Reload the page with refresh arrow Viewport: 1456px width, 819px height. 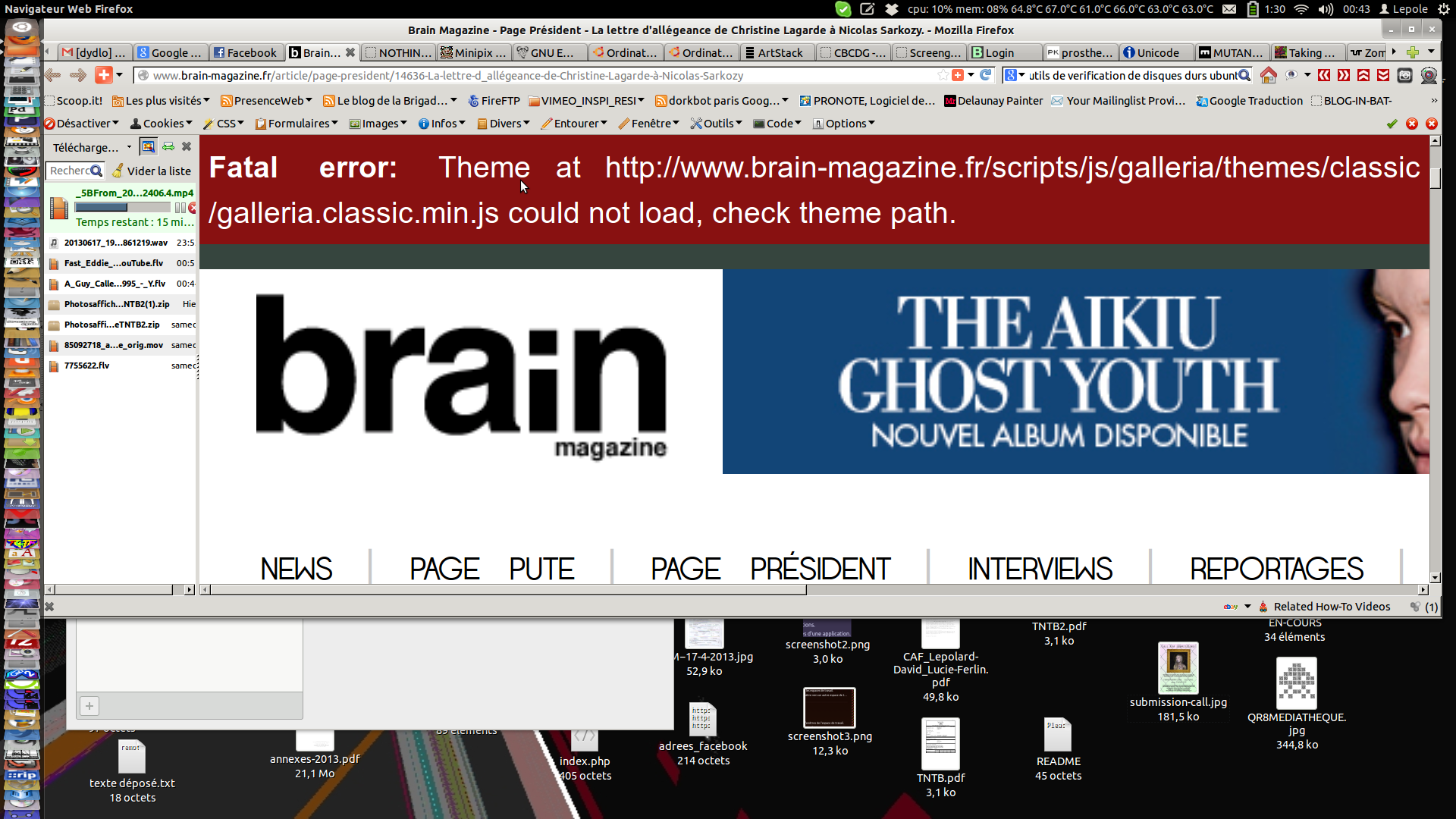985,75
